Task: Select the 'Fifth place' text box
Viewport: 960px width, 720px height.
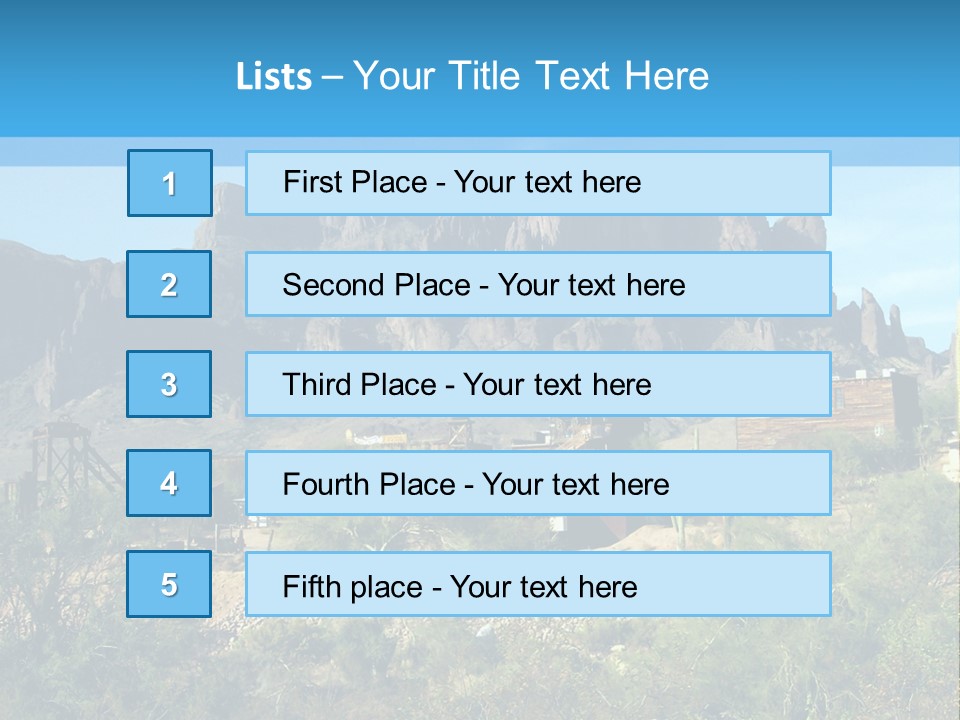Action: pos(538,585)
